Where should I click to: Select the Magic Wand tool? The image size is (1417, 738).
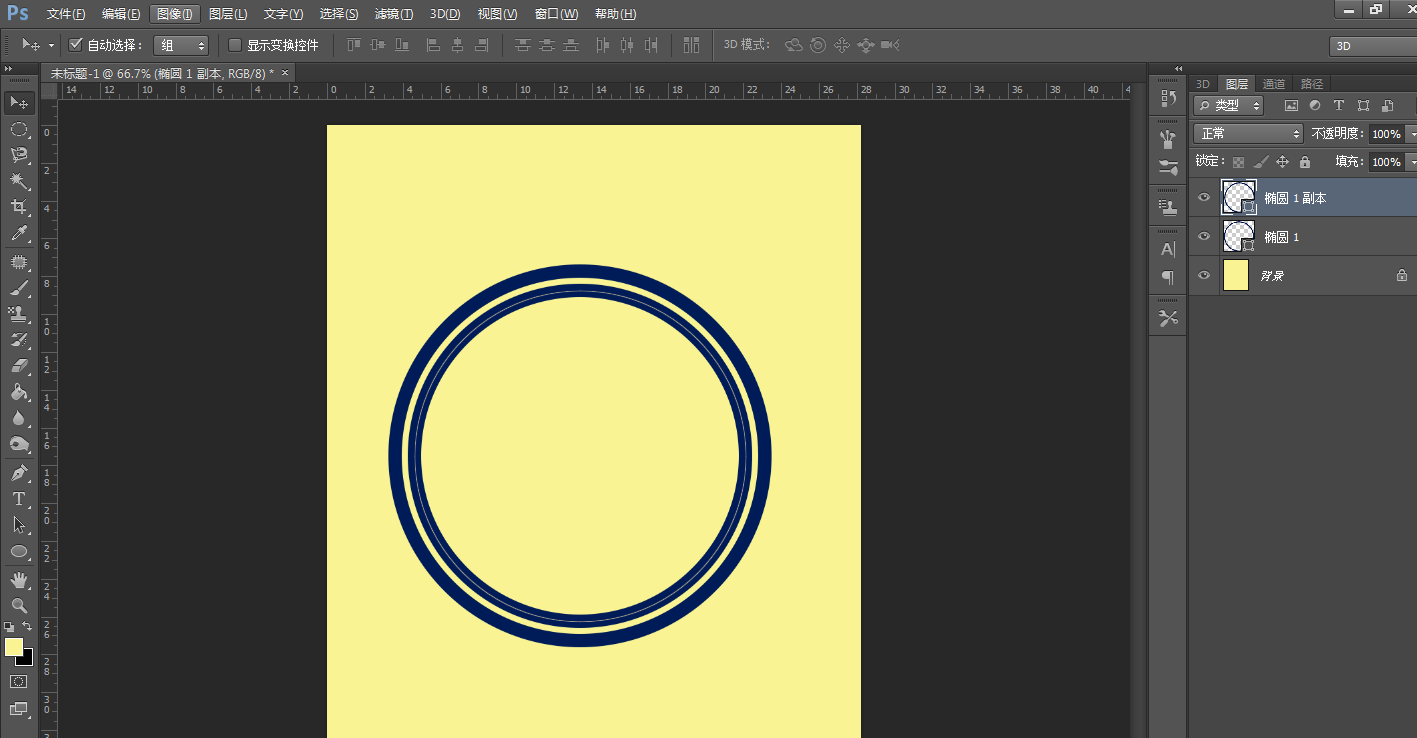click(x=18, y=181)
